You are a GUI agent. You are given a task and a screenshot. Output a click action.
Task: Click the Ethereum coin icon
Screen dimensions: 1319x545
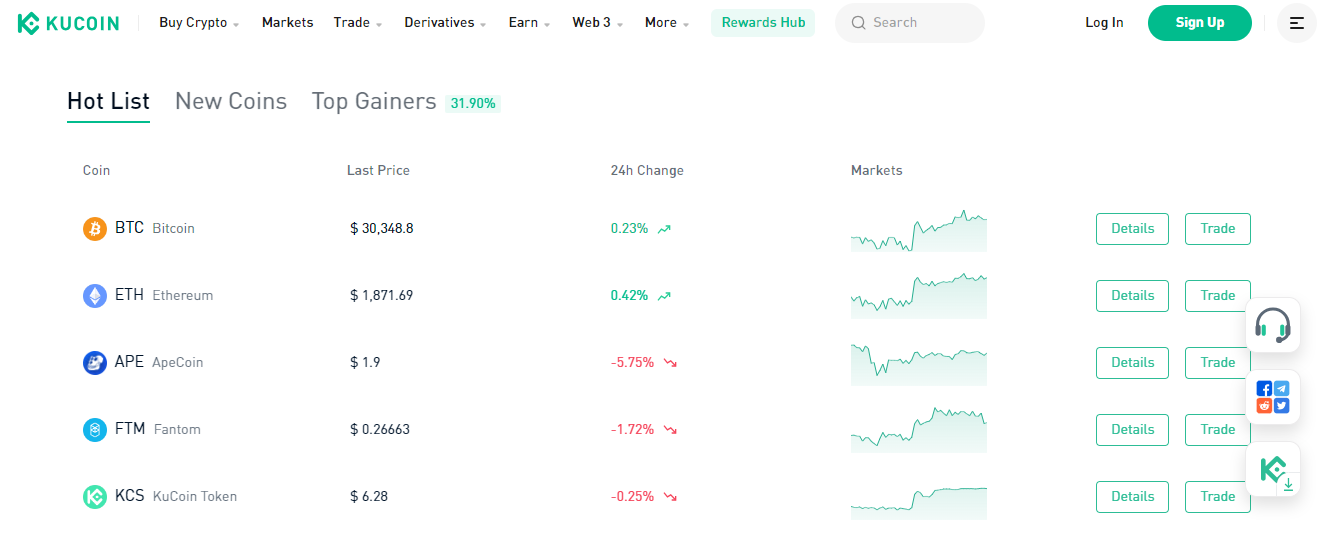pyautogui.click(x=95, y=296)
